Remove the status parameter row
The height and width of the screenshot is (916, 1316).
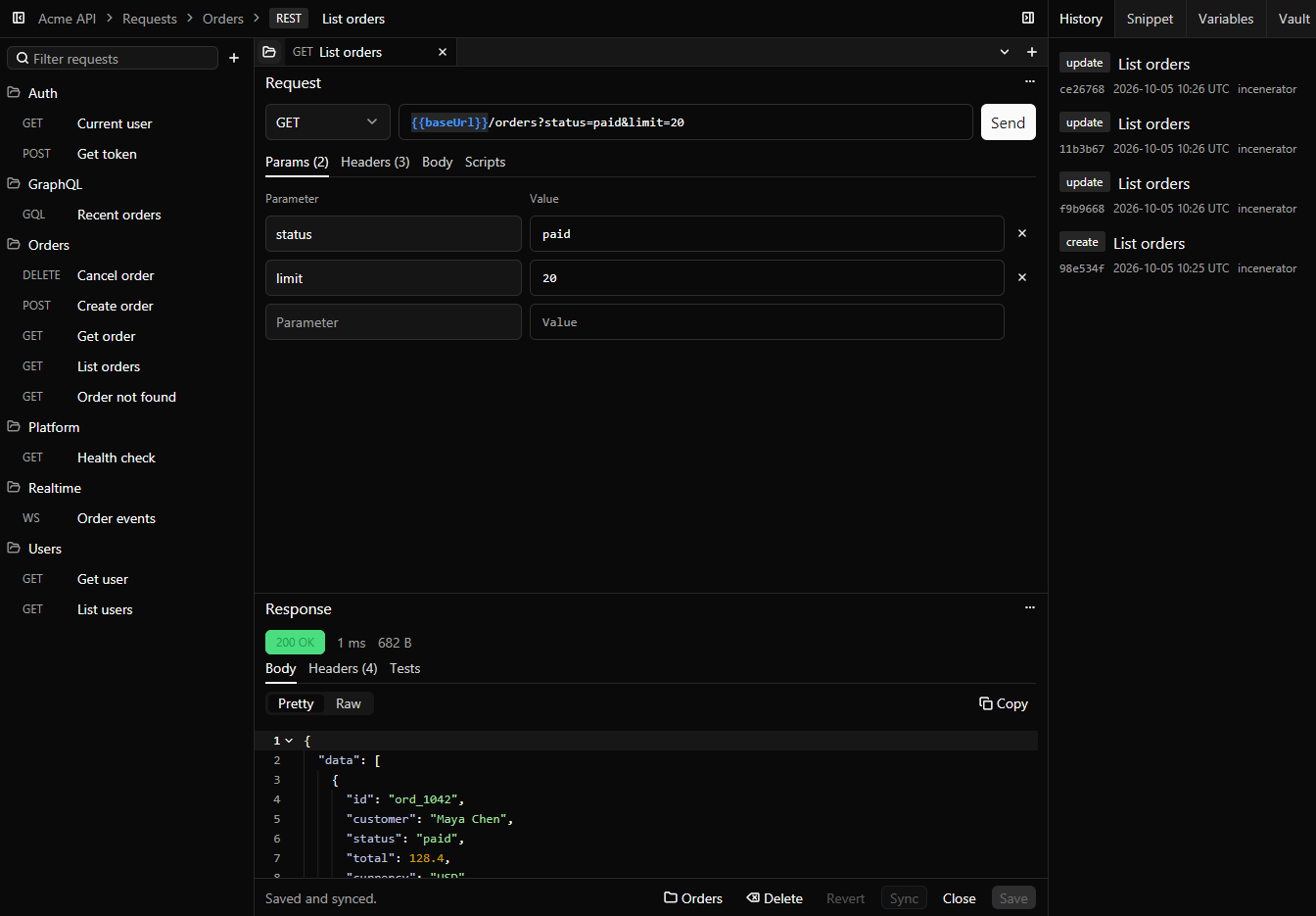[x=1022, y=233]
